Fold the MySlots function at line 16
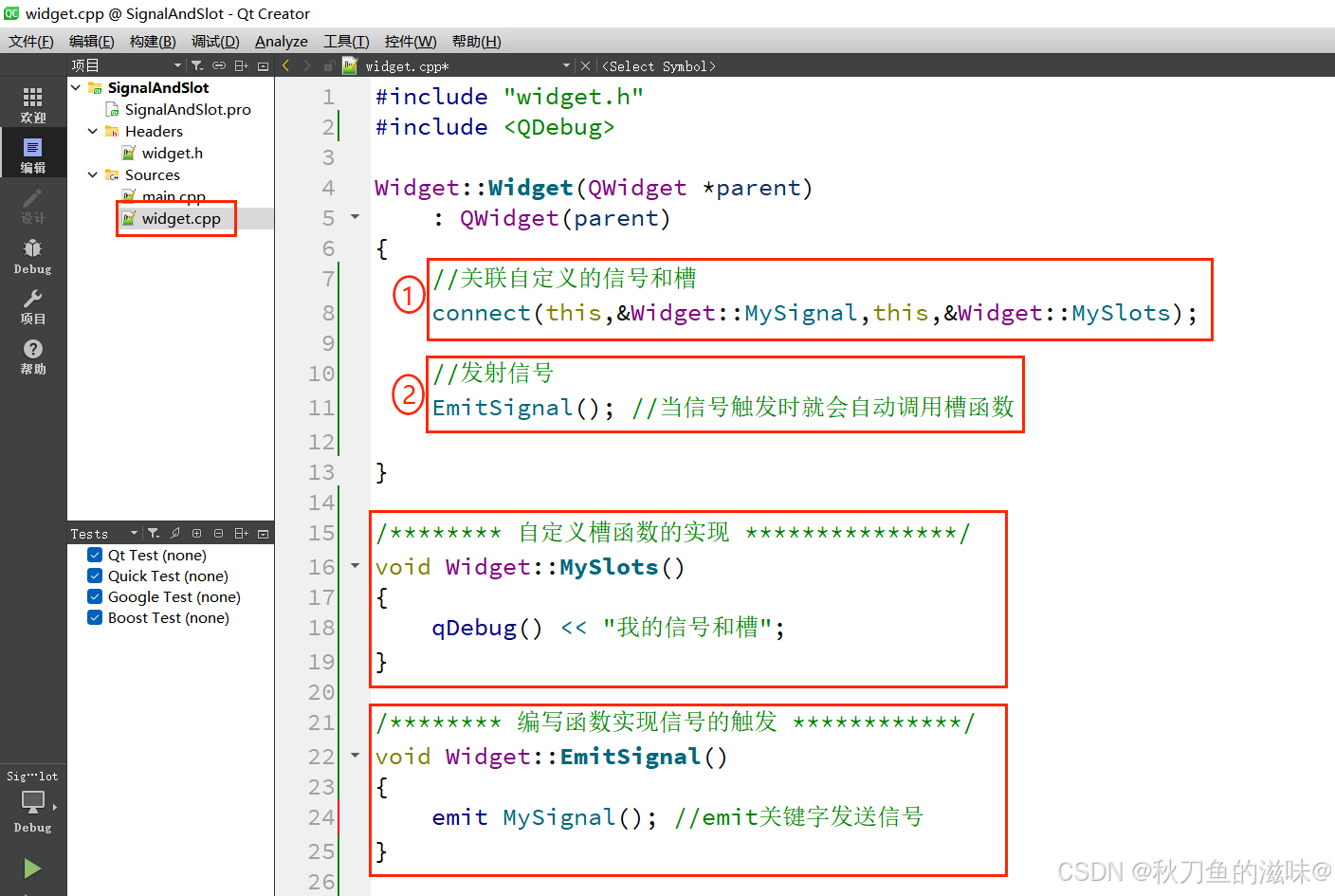The height and width of the screenshot is (896, 1335). [356, 566]
